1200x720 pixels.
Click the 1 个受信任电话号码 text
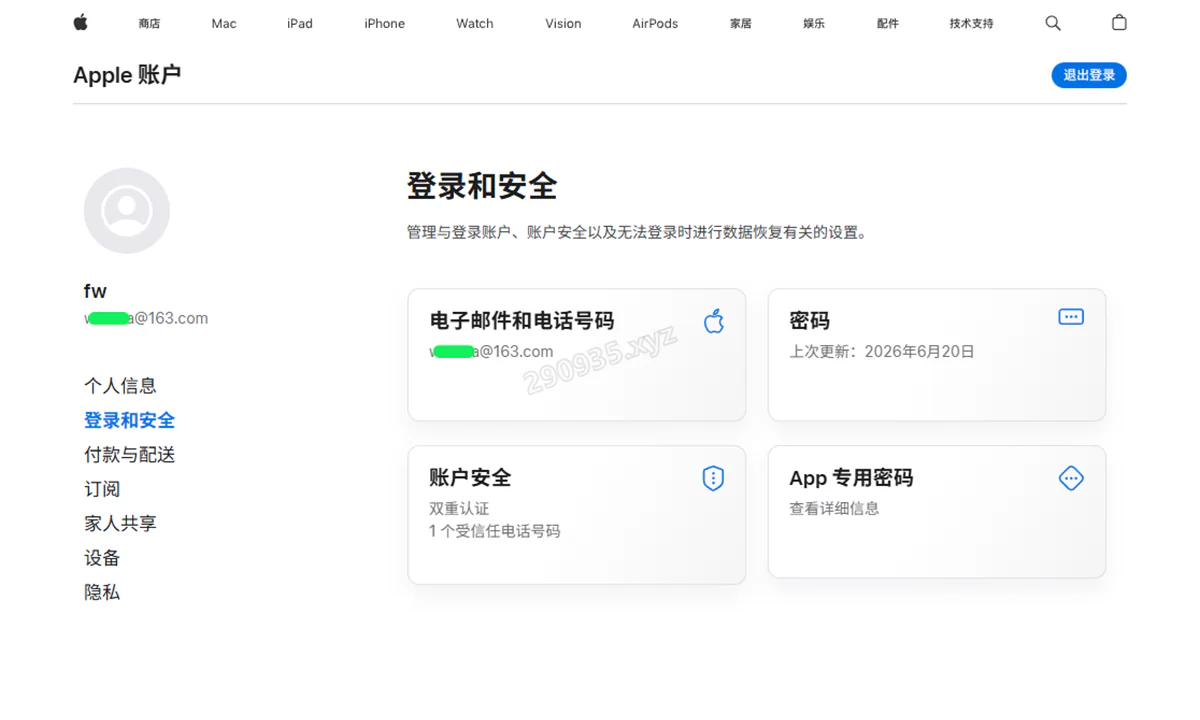(x=495, y=531)
